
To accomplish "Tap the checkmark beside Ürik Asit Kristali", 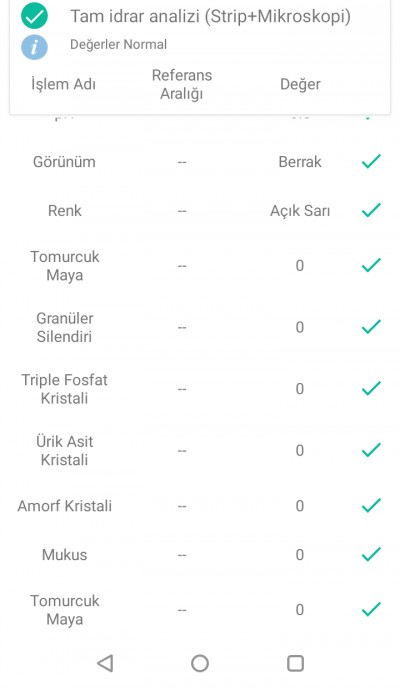I will [x=371, y=450].
